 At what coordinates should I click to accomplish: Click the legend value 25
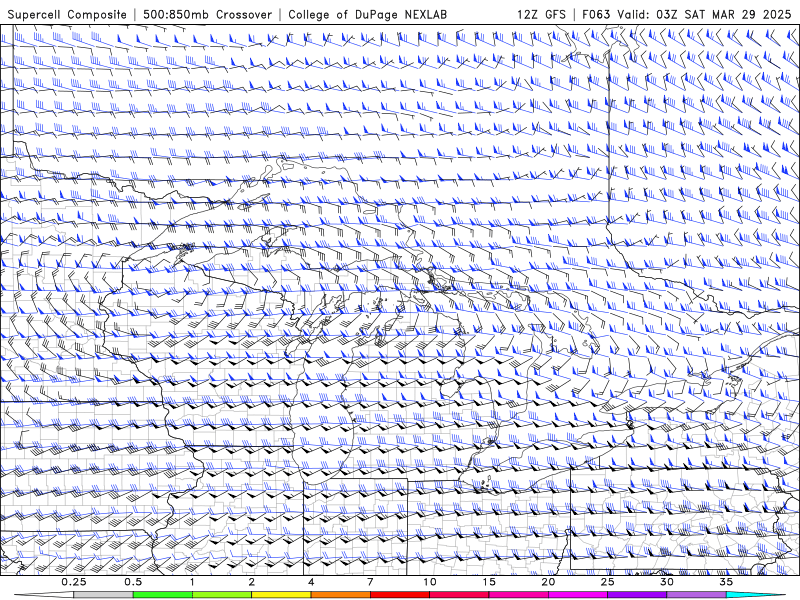pos(608,582)
